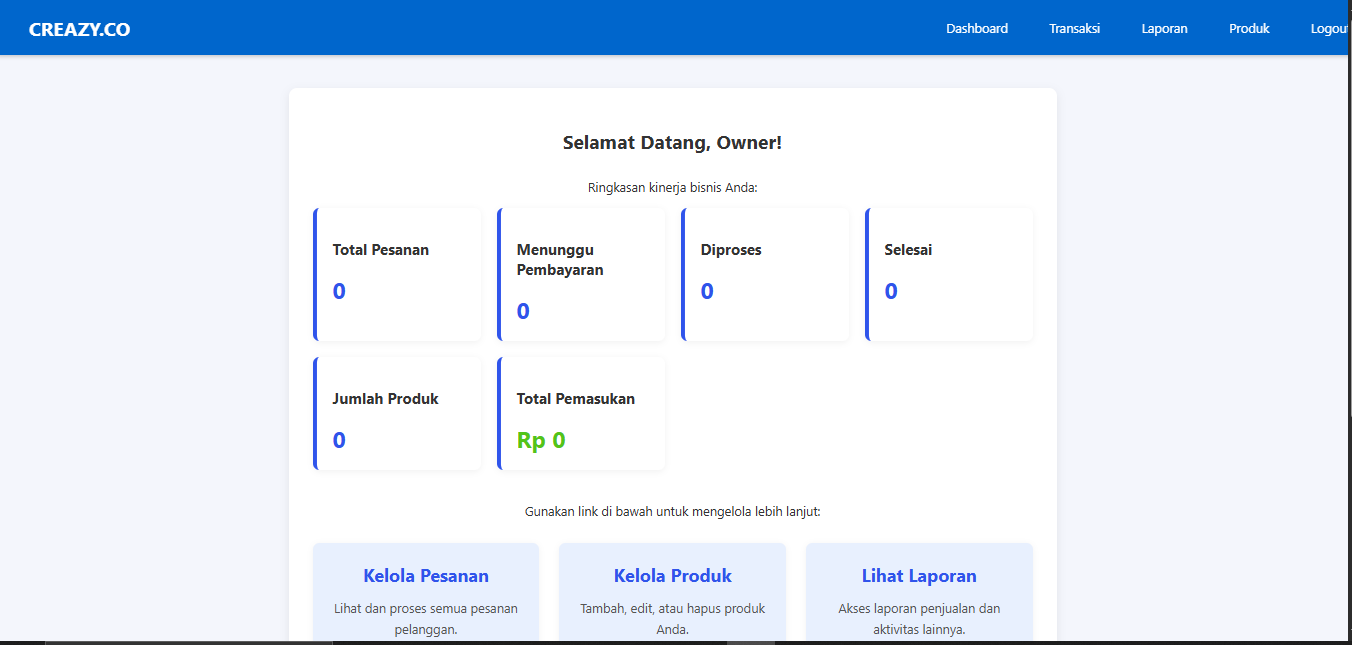1352x645 pixels.
Task: Click the Kelola Pesanan description text
Action: (425, 619)
